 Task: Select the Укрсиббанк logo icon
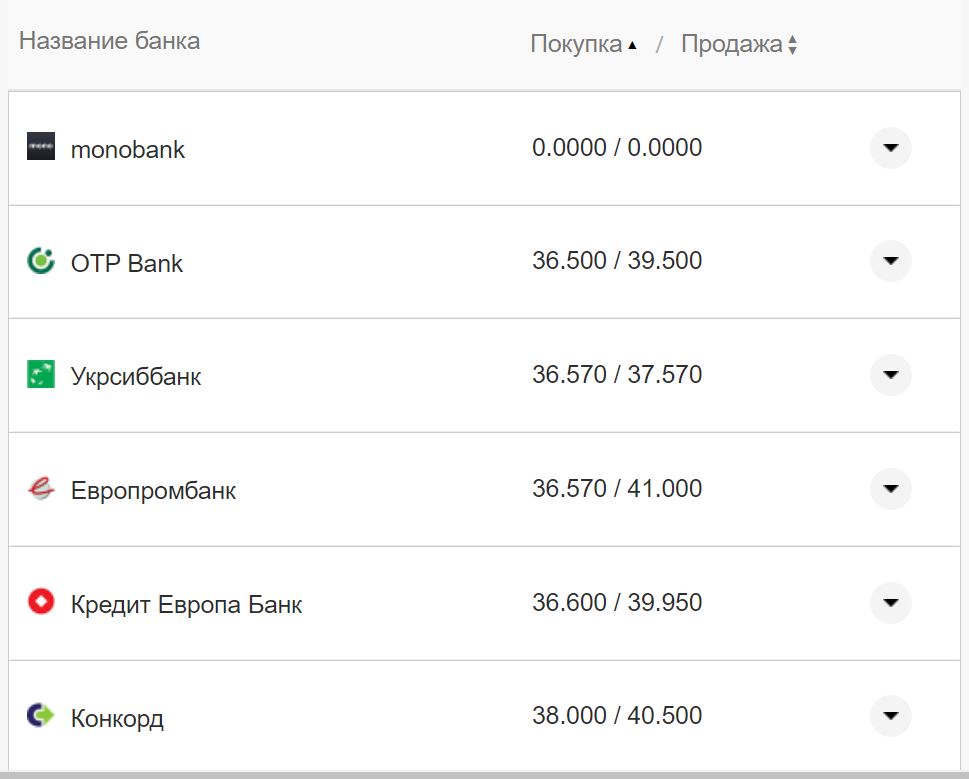pos(40,375)
